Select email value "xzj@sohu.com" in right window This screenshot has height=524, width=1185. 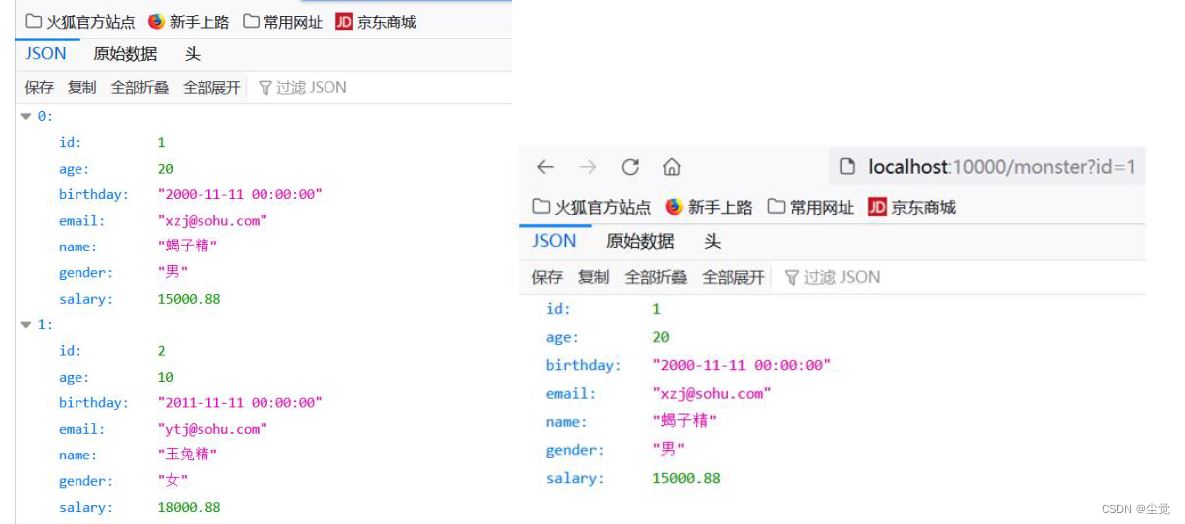[x=712, y=393]
